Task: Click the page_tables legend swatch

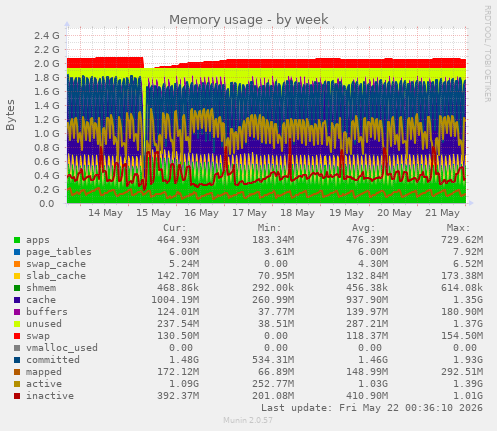Action: [17, 252]
